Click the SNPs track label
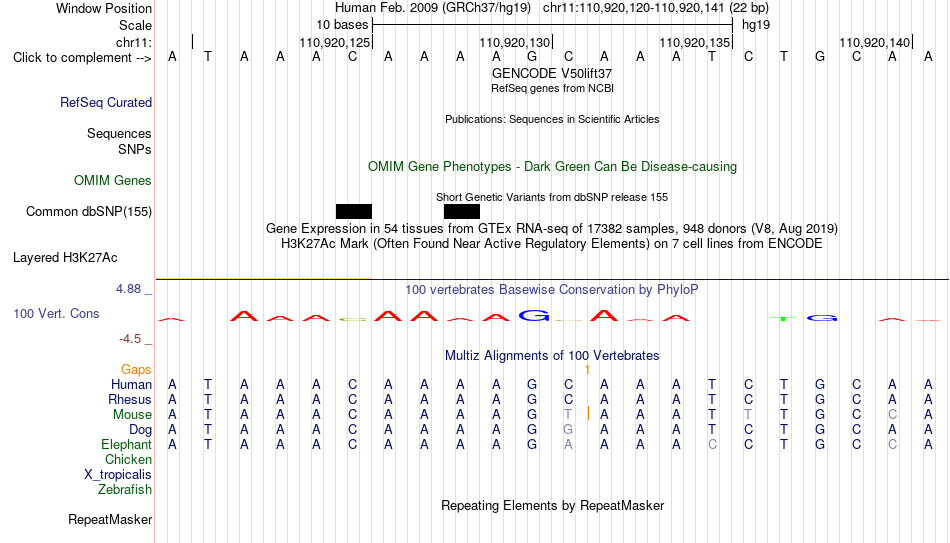Viewport: 950px width, 543px height. point(135,149)
